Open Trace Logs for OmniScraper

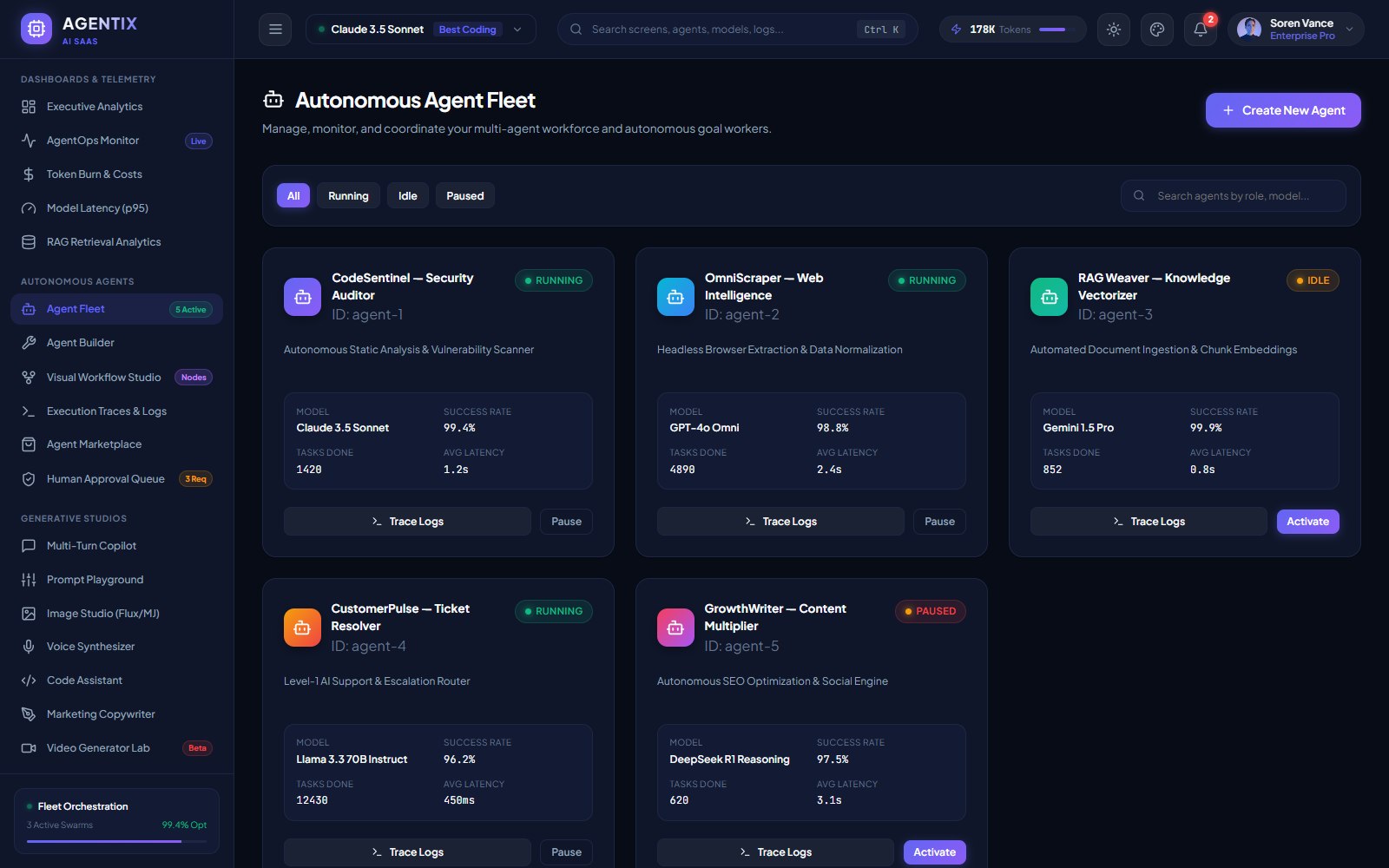(x=780, y=522)
